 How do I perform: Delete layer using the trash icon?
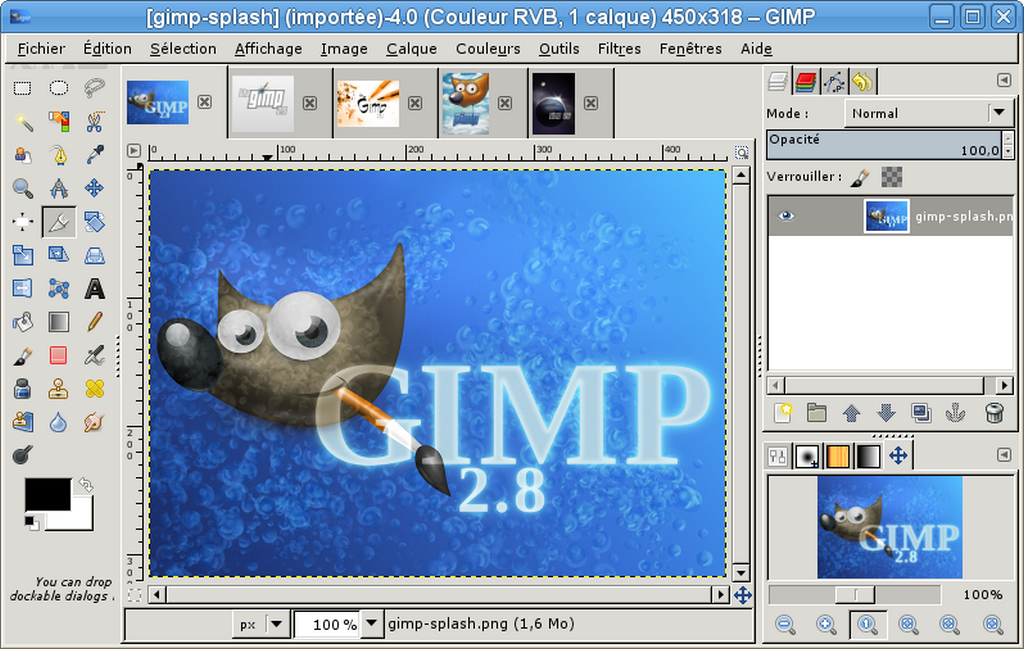993,412
